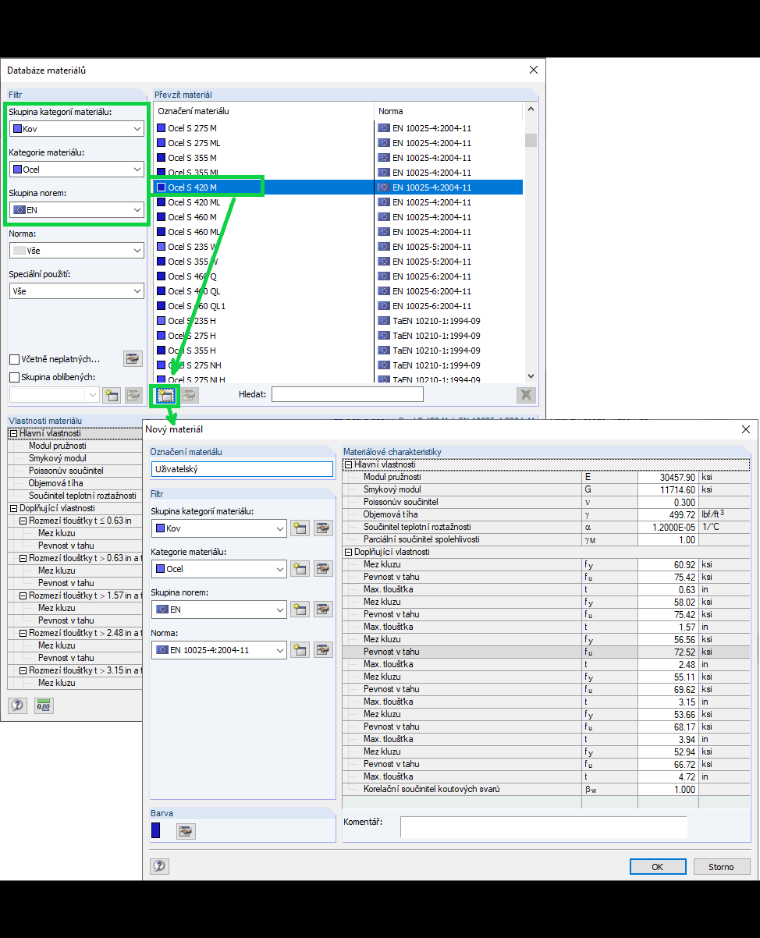Click Korelační součinitel koutových svarů value 1.000

(668, 790)
